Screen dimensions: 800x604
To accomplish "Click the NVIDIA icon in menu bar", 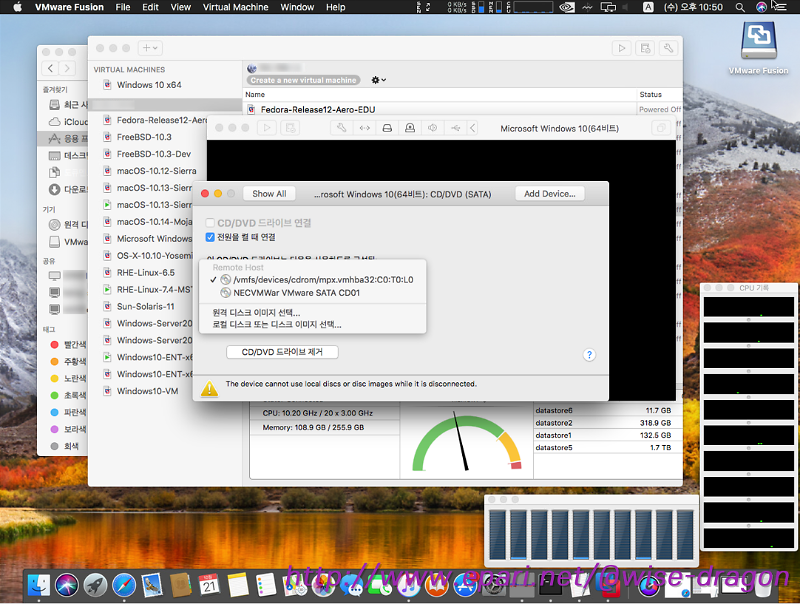I will coord(566,7).
